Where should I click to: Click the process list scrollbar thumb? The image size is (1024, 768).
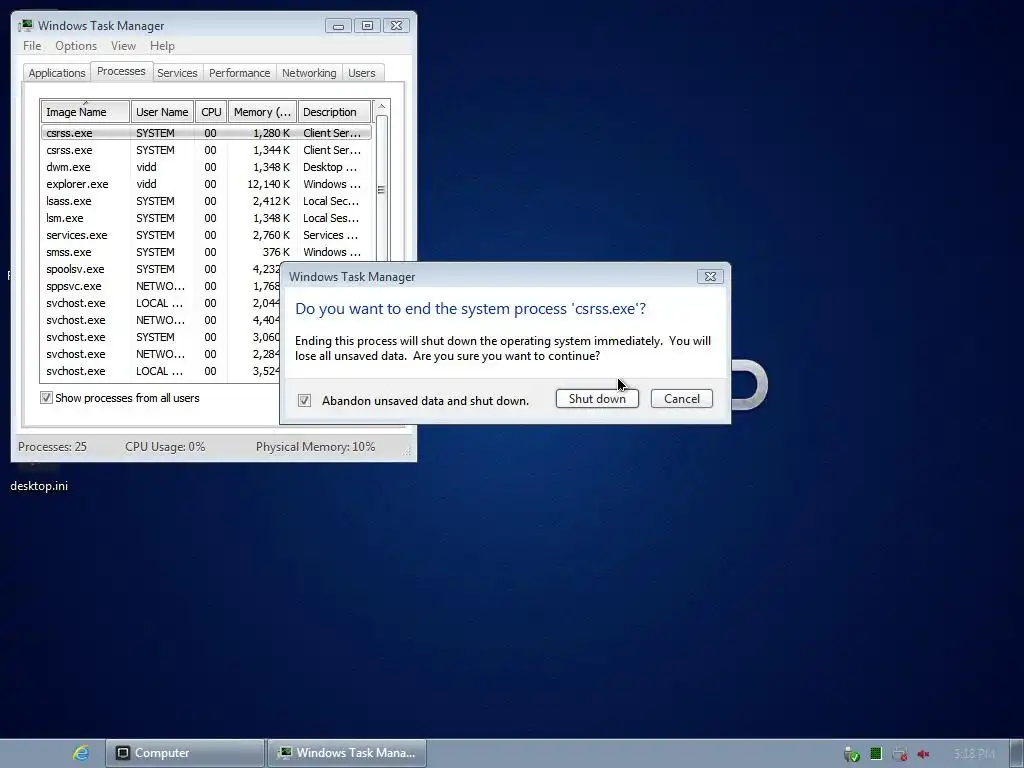coord(381,189)
